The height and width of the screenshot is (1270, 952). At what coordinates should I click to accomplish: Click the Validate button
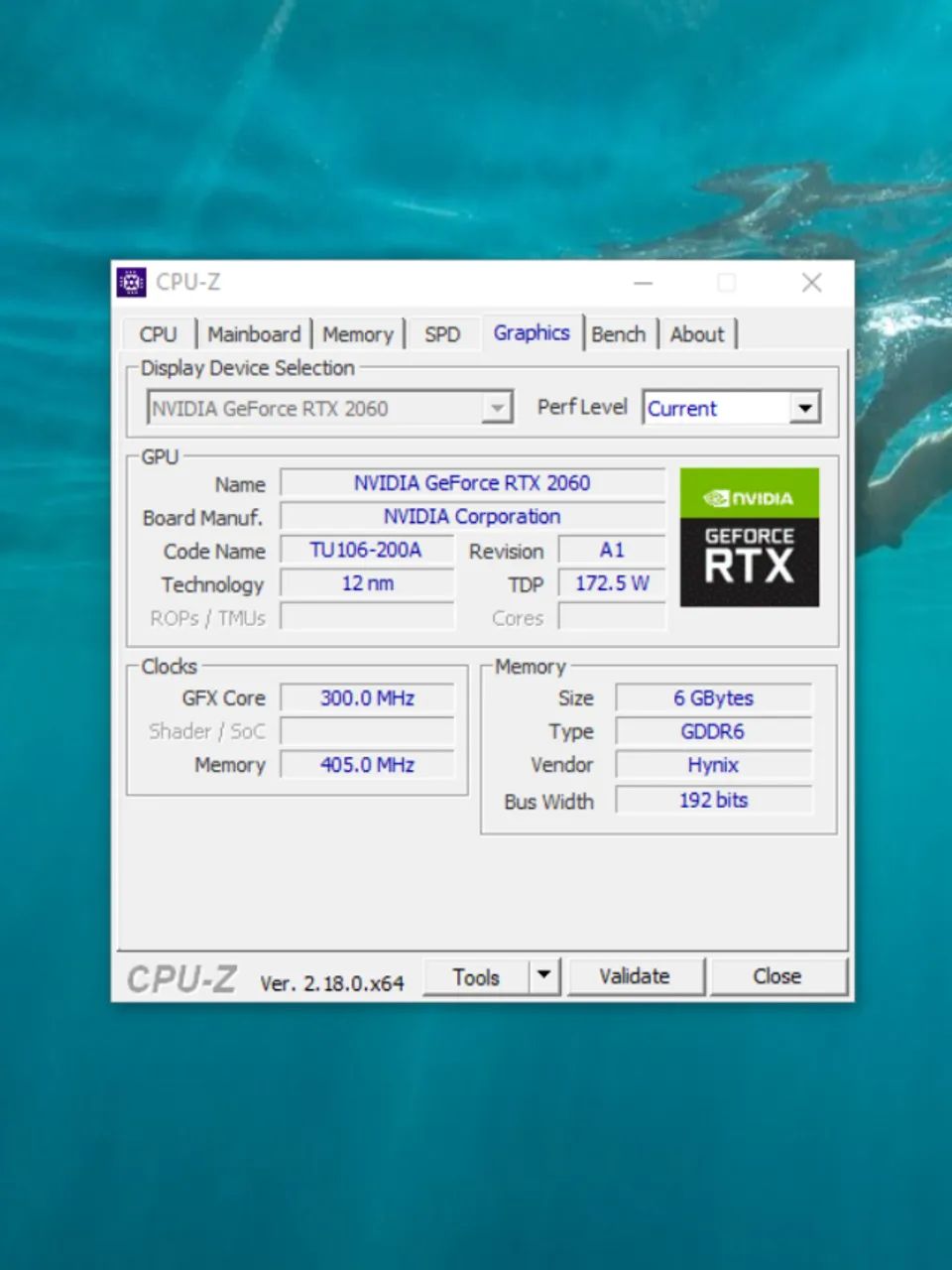(635, 976)
